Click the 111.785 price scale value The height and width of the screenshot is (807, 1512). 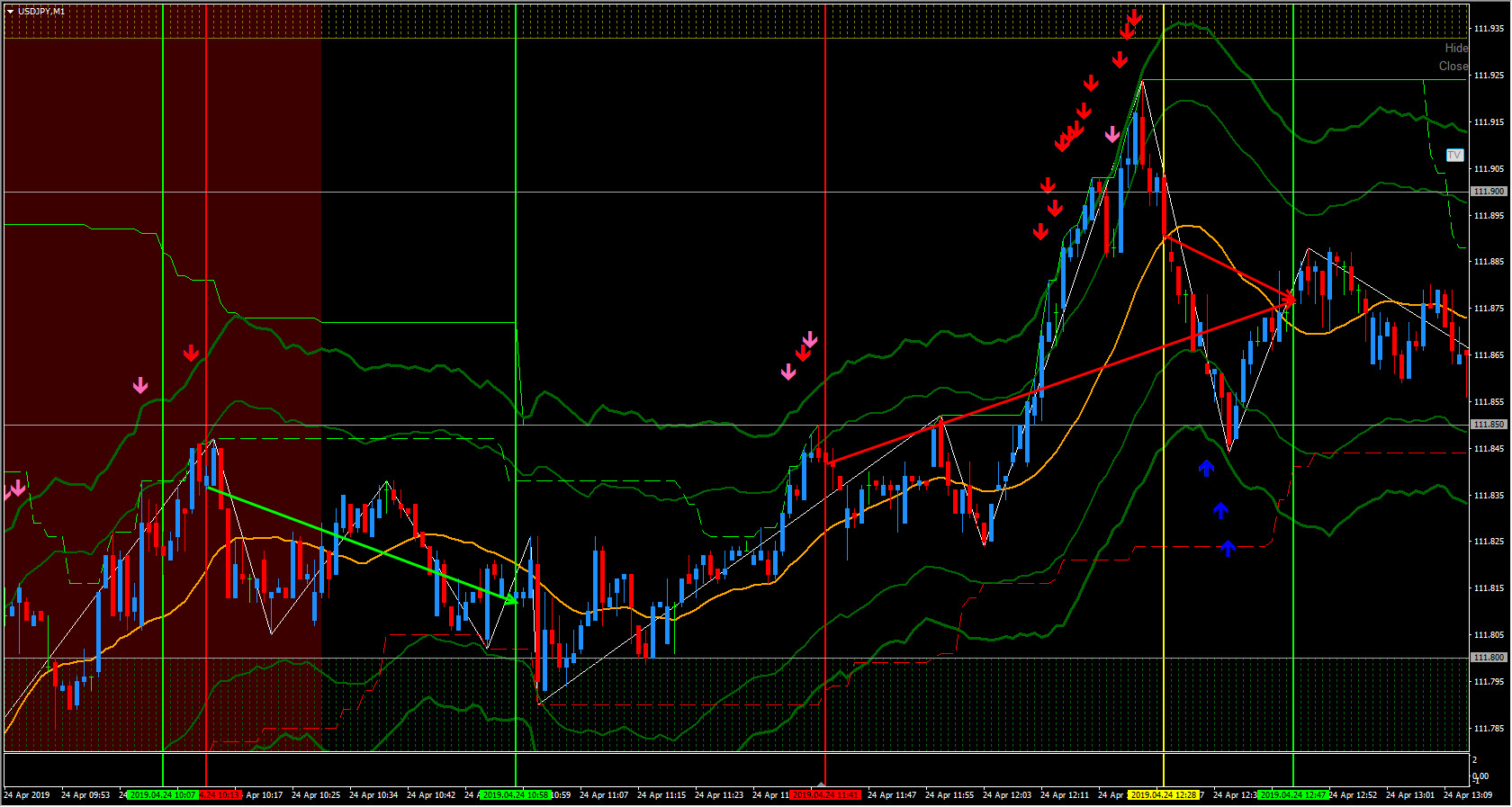1489,729
